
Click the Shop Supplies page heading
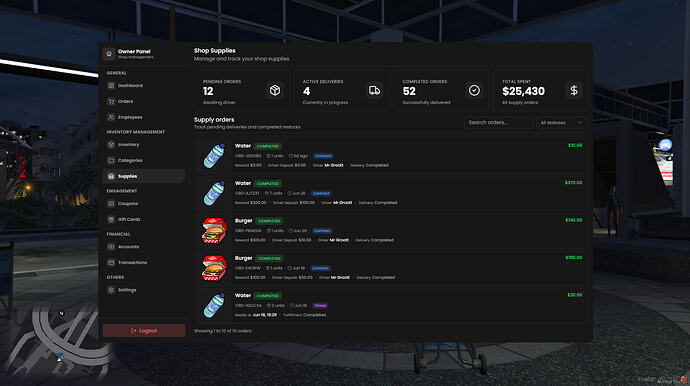click(x=215, y=51)
